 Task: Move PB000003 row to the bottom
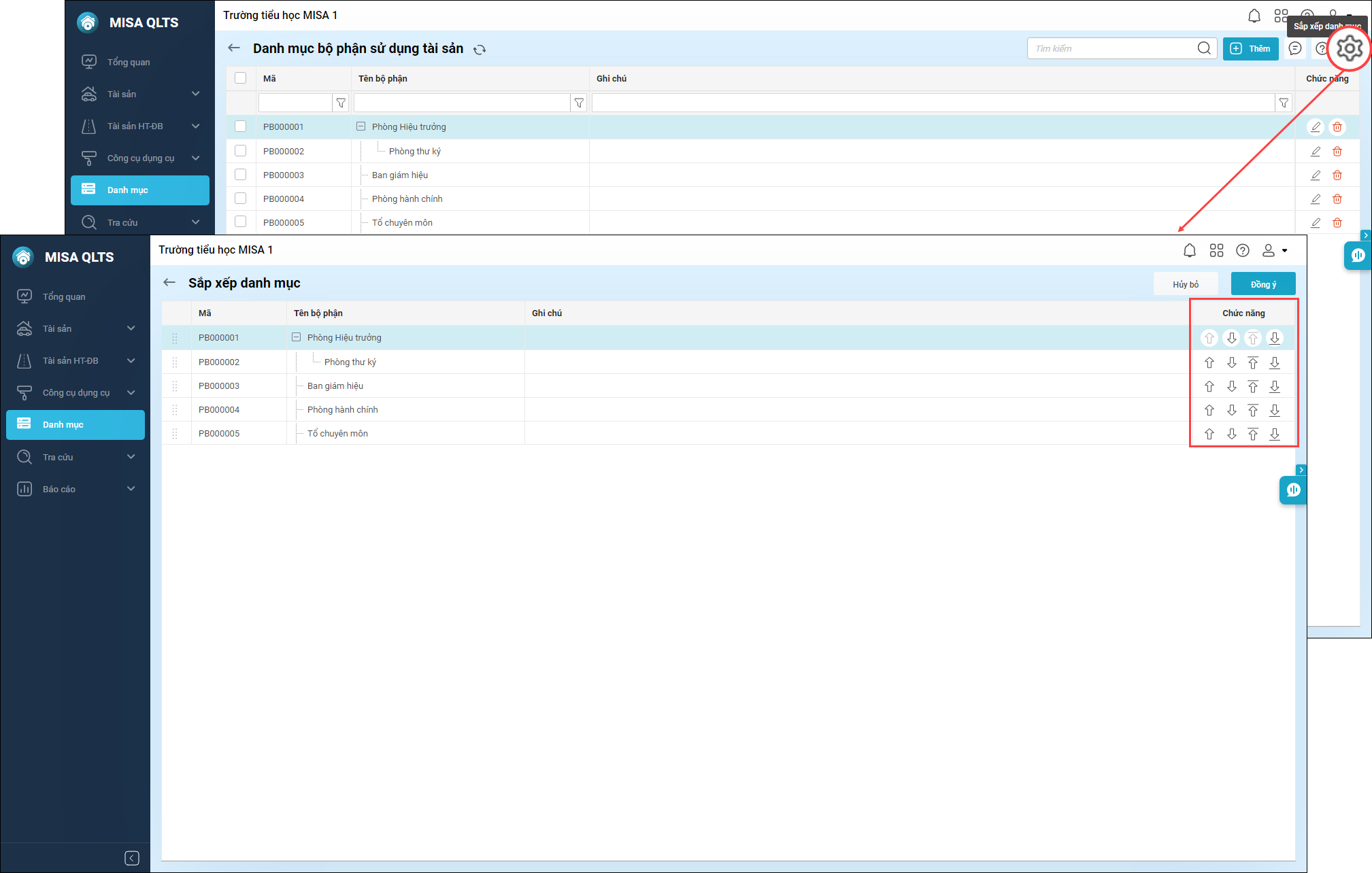[x=1275, y=386]
